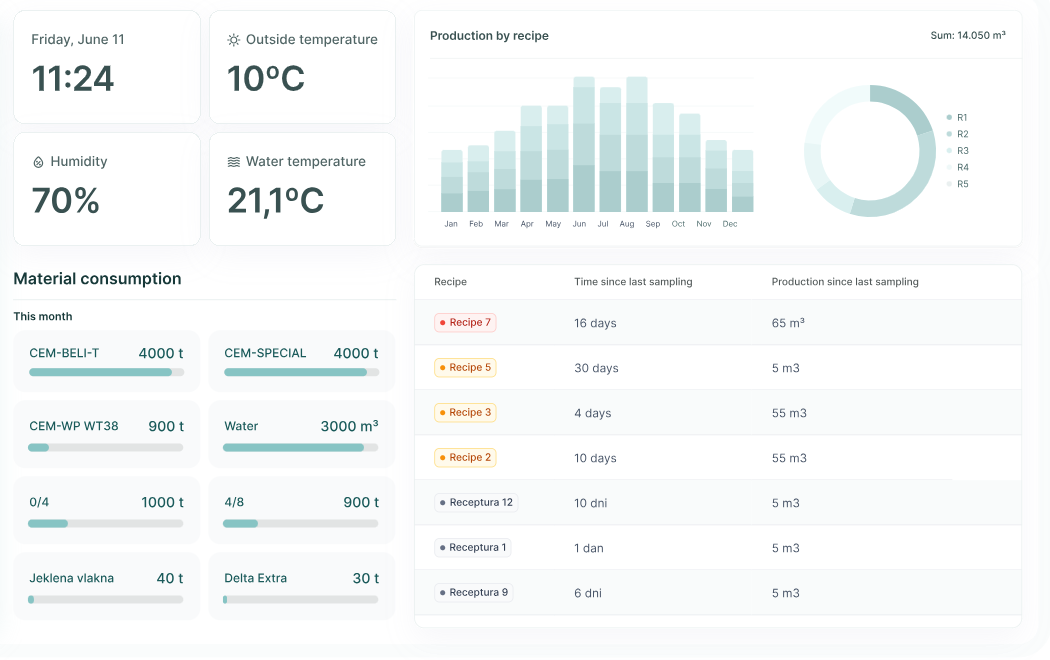
Task: Click the Jeklena vlakna material card
Action: [106, 586]
